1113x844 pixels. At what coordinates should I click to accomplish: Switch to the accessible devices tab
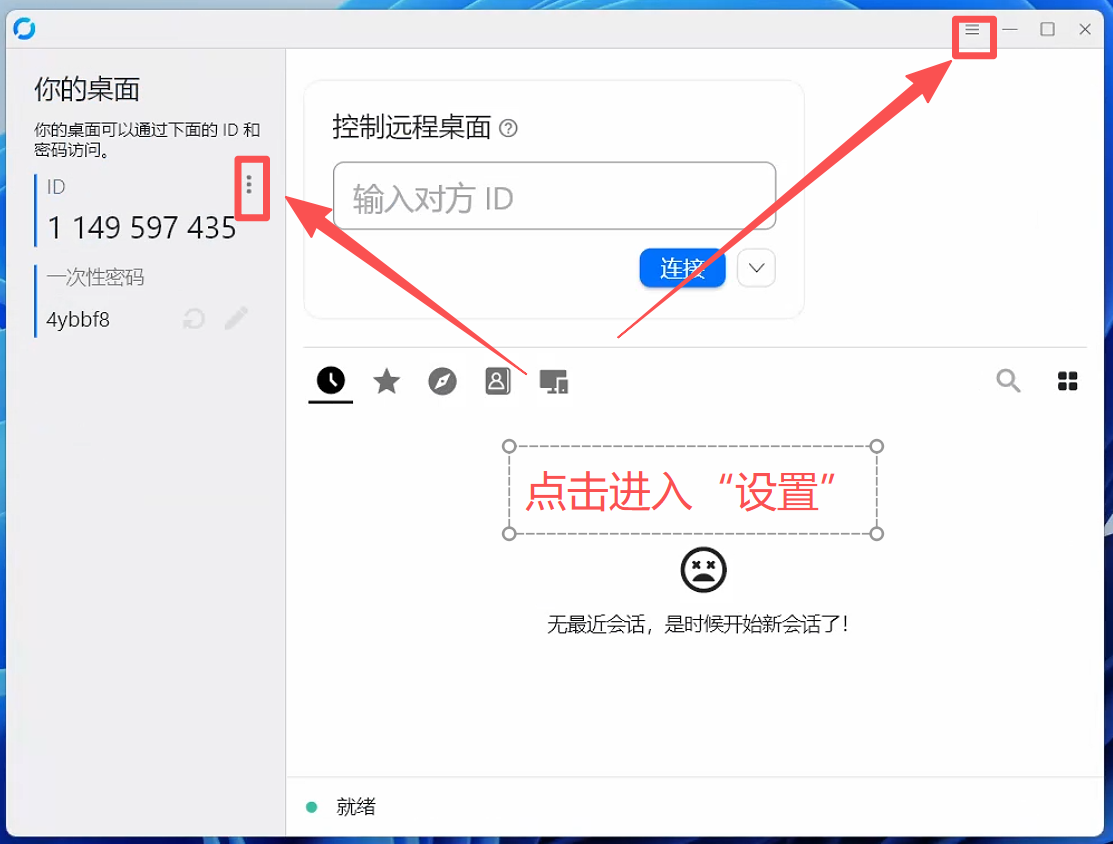point(554,381)
